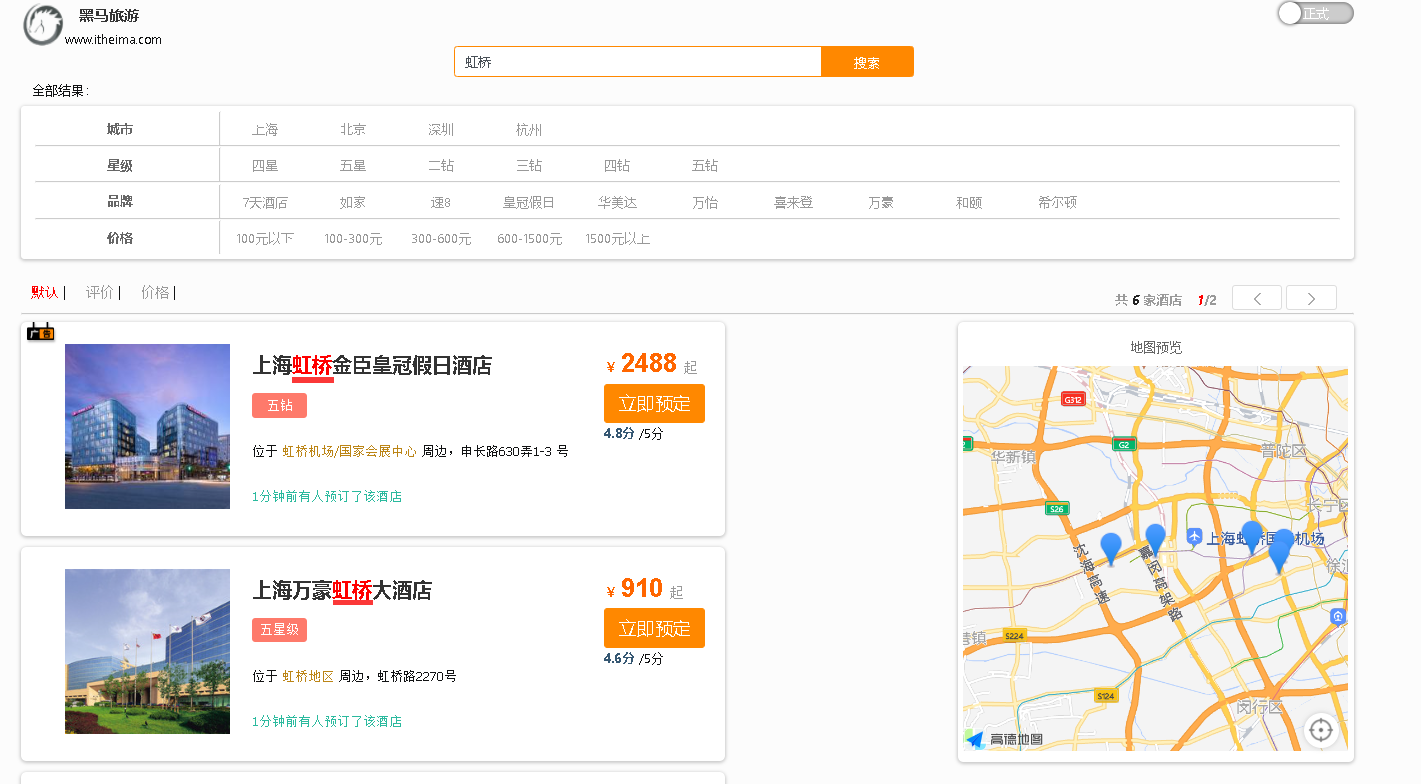Switch to the 默认 sort tab
Viewport: 1421px width, 784px height.
(x=45, y=292)
